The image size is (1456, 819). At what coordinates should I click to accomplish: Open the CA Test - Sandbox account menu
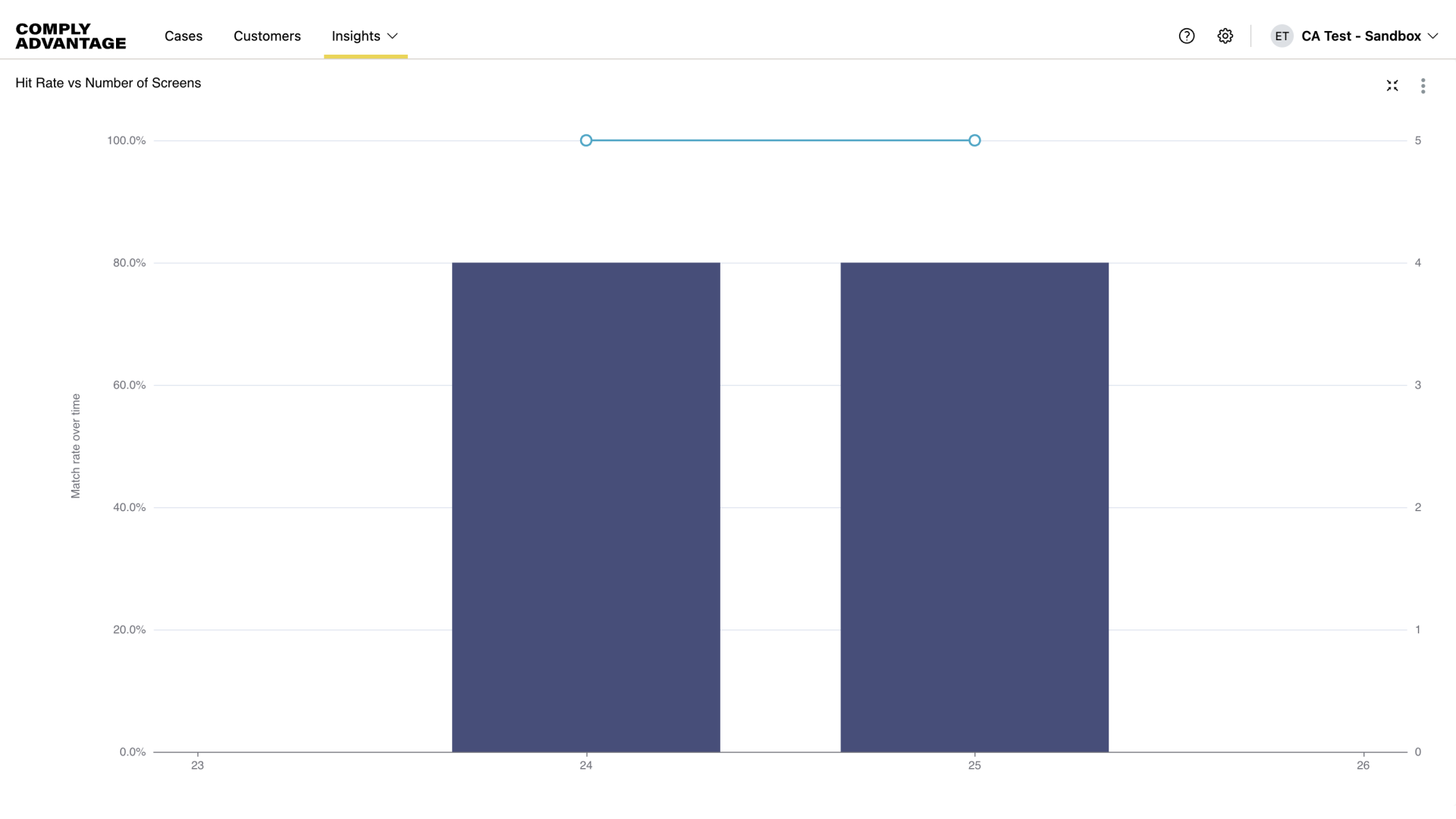coord(1360,36)
